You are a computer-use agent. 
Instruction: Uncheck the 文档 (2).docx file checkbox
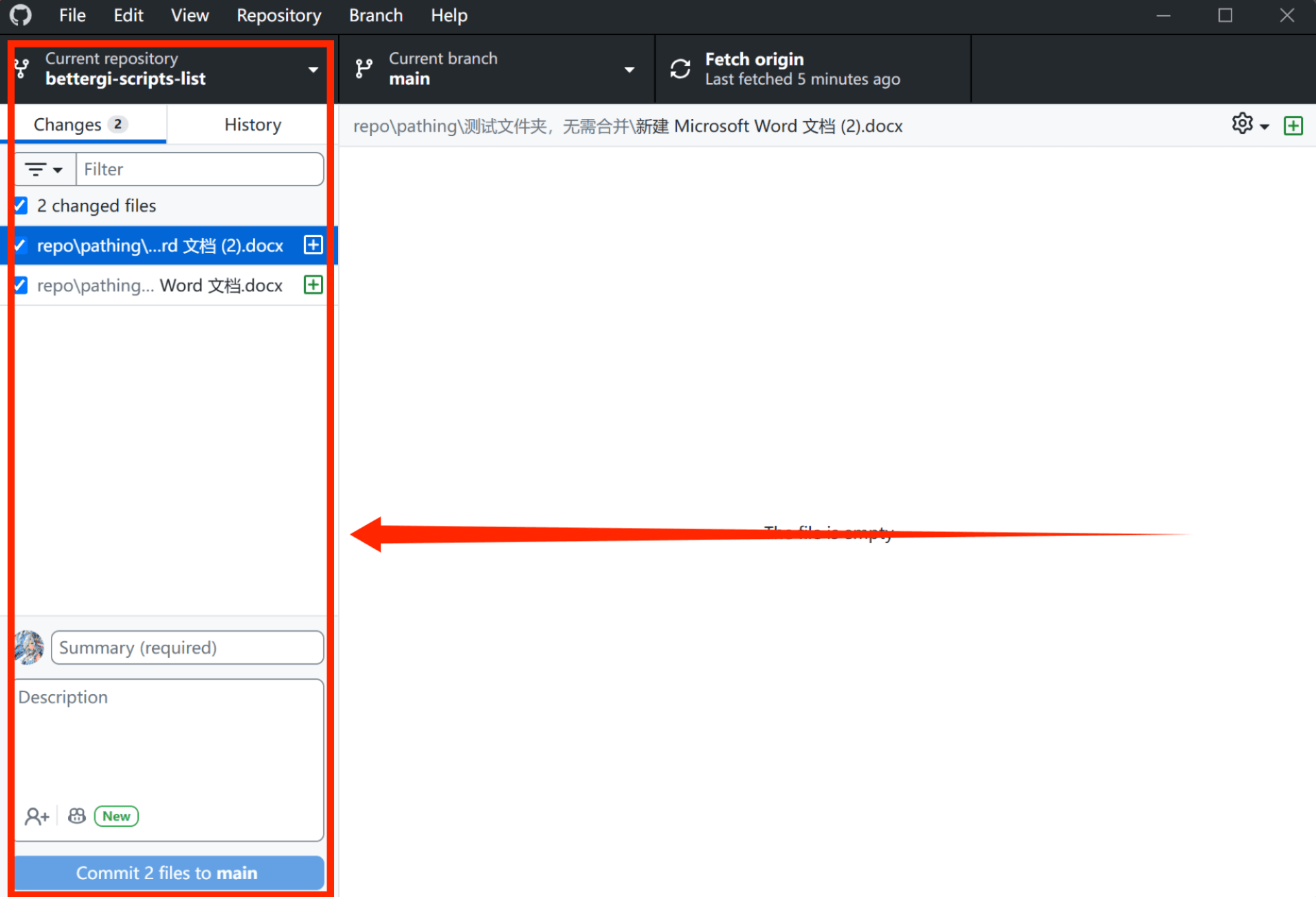(x=21, y=245)
